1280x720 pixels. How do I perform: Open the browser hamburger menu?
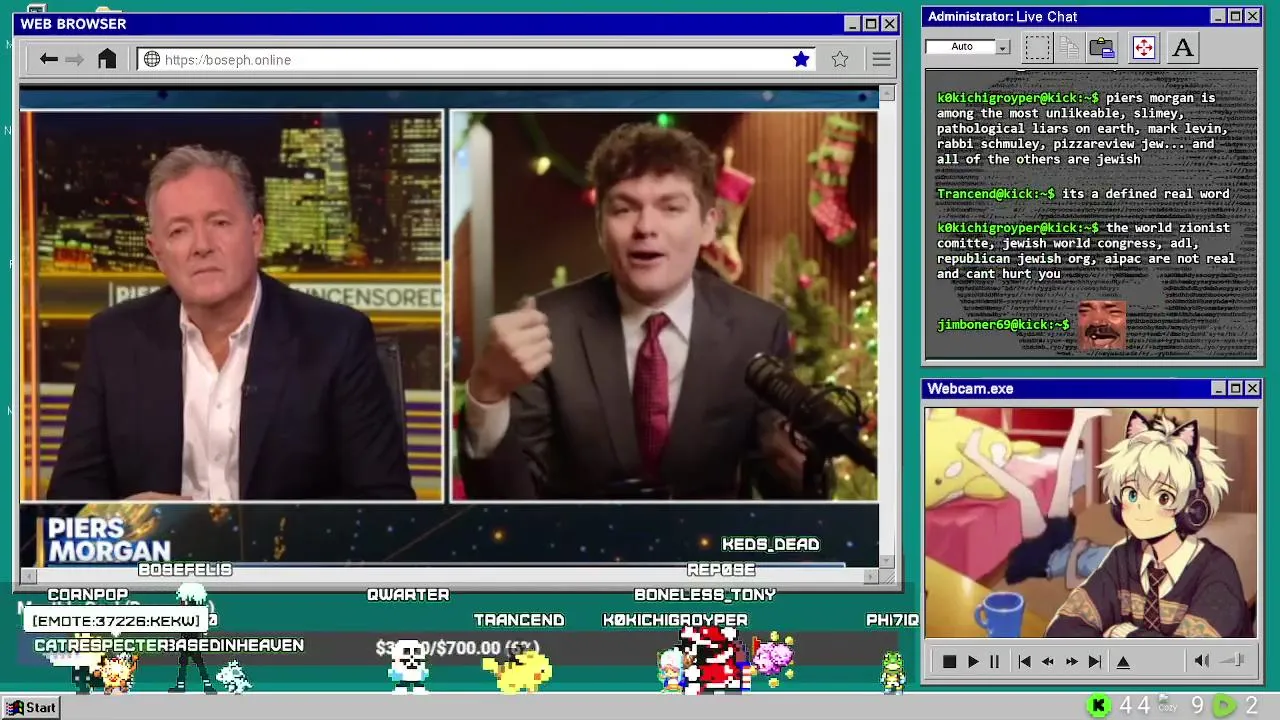pyautogui.click(x=881, y=60)
